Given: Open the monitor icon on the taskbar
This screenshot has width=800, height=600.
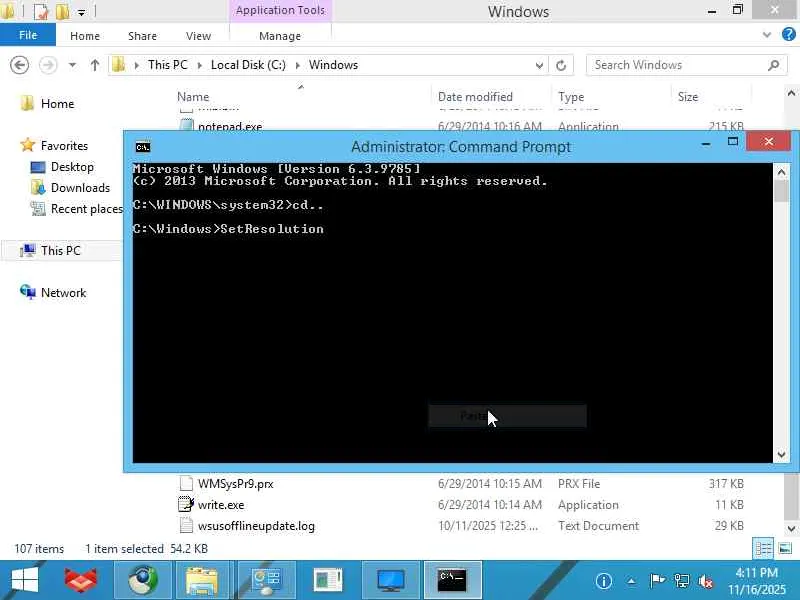Looking at the screenshot, I should [391, 580].
